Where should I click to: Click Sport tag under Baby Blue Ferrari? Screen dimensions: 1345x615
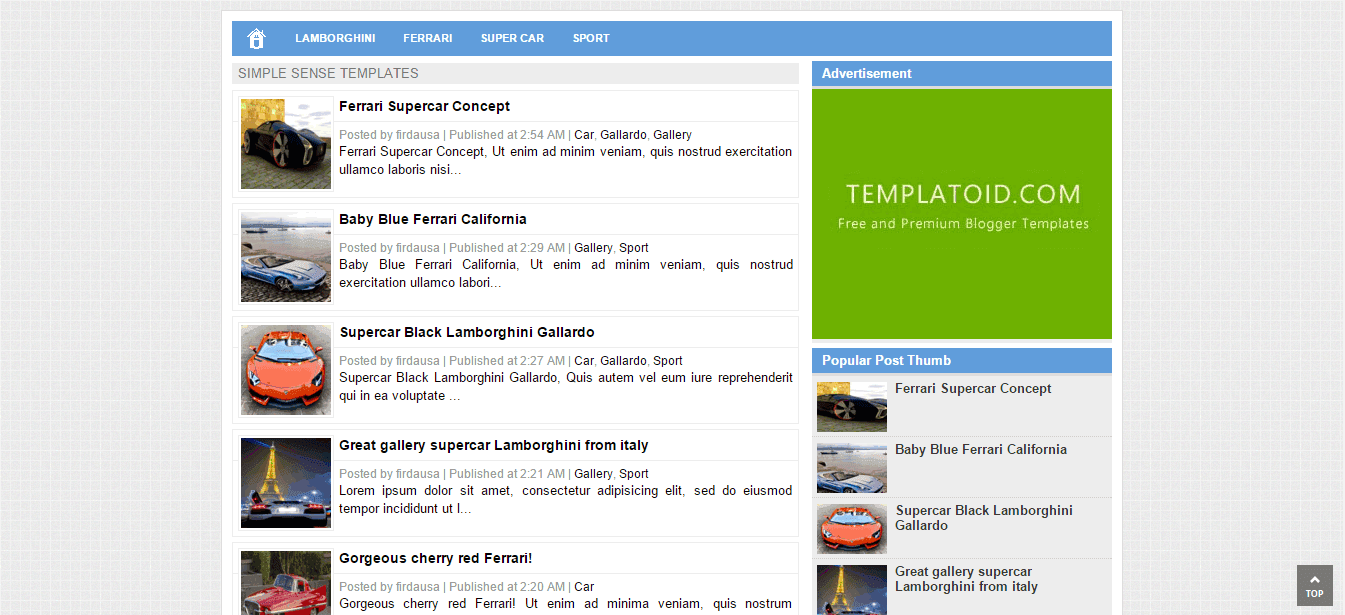[634, 248]
